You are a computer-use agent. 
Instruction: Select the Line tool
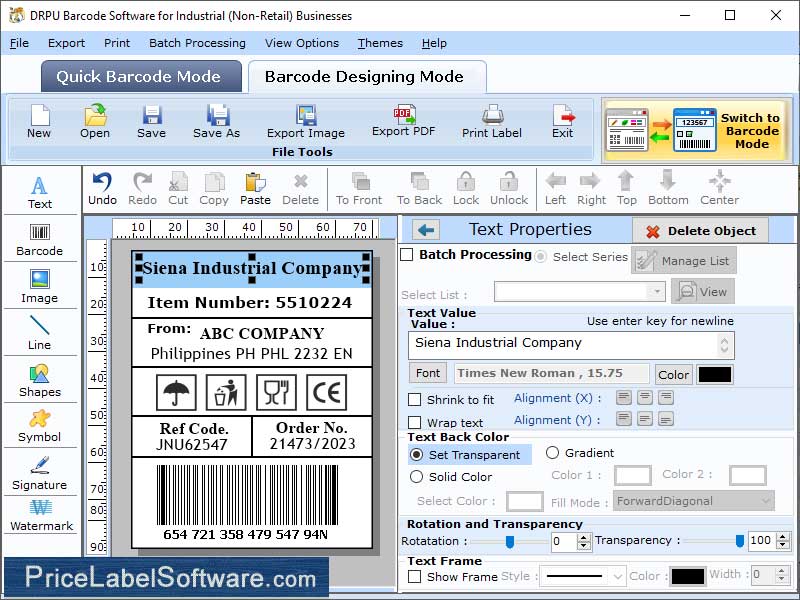tap(40, 332)
